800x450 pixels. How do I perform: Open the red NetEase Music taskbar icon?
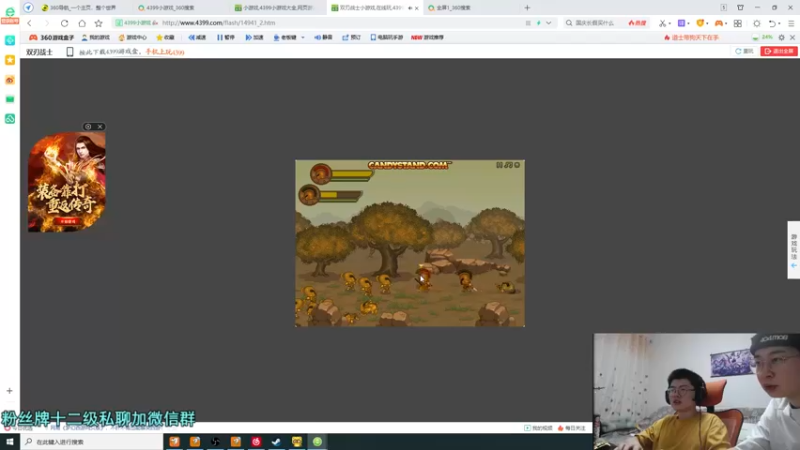click(x=256, y=441)
